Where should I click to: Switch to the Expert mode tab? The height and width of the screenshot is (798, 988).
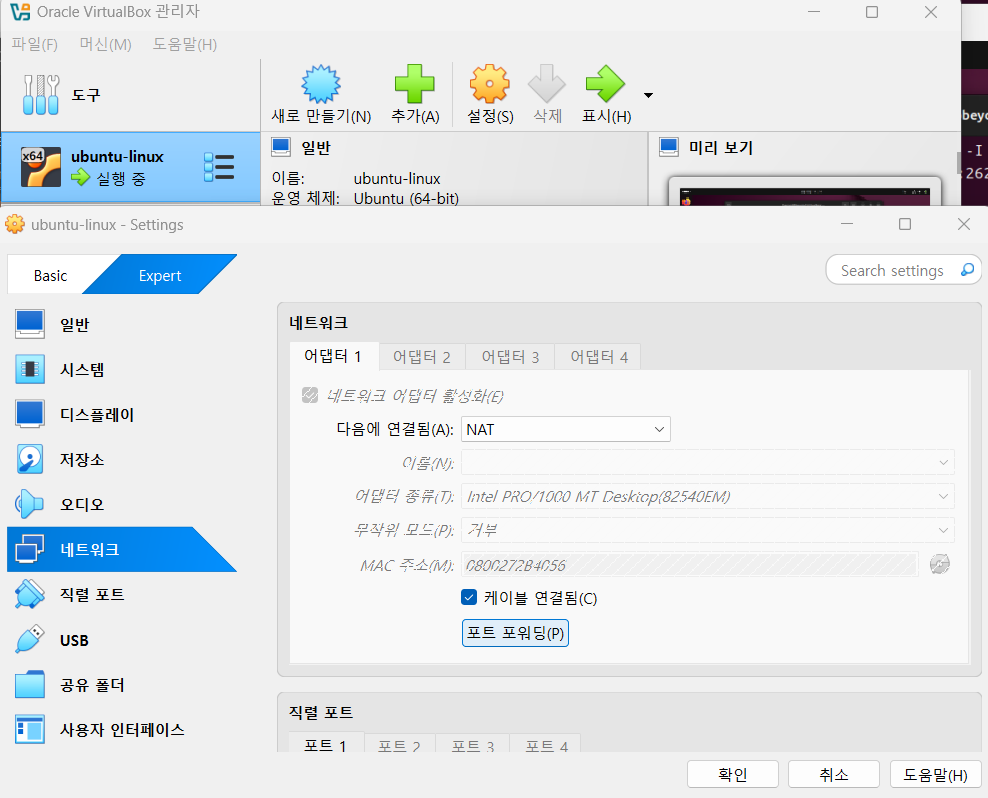pos(160,275)
